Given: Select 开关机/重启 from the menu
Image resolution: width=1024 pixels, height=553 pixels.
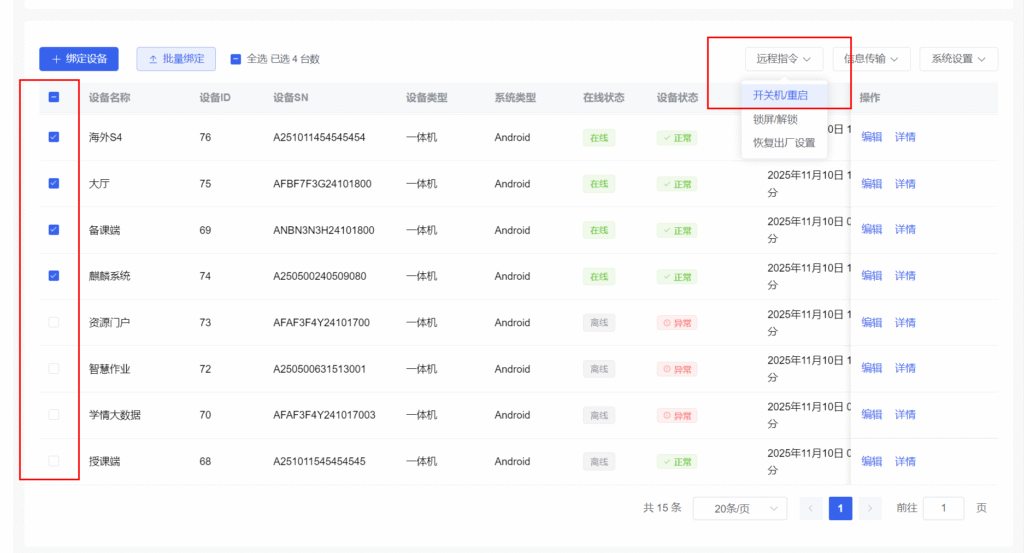Looking at the screenshot, I should (x=779, y=95).
